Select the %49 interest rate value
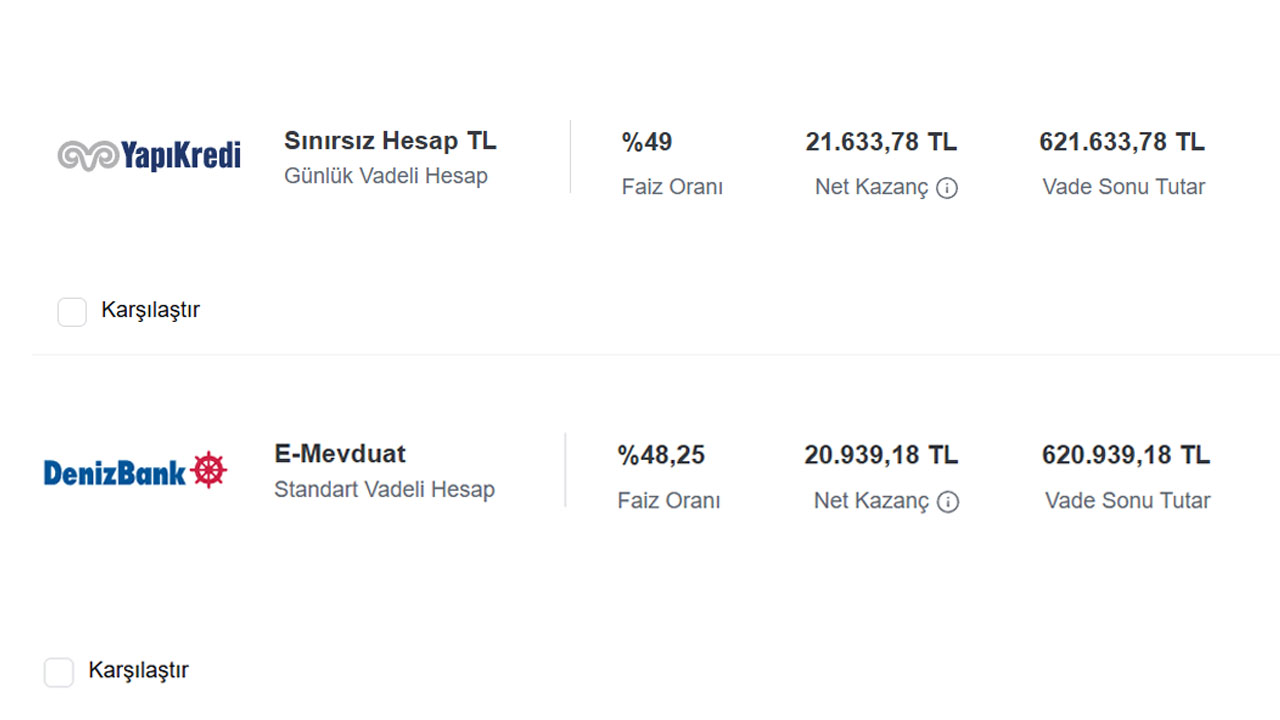Viewport: 1280px width, 720px height. pyautogui.click(x=647, y=142)
